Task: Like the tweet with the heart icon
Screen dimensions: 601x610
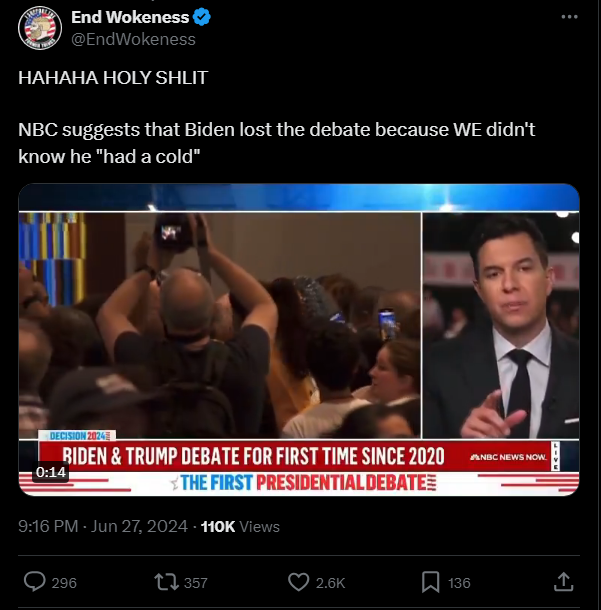Action: pyautogui.click(x=298, y=582)
